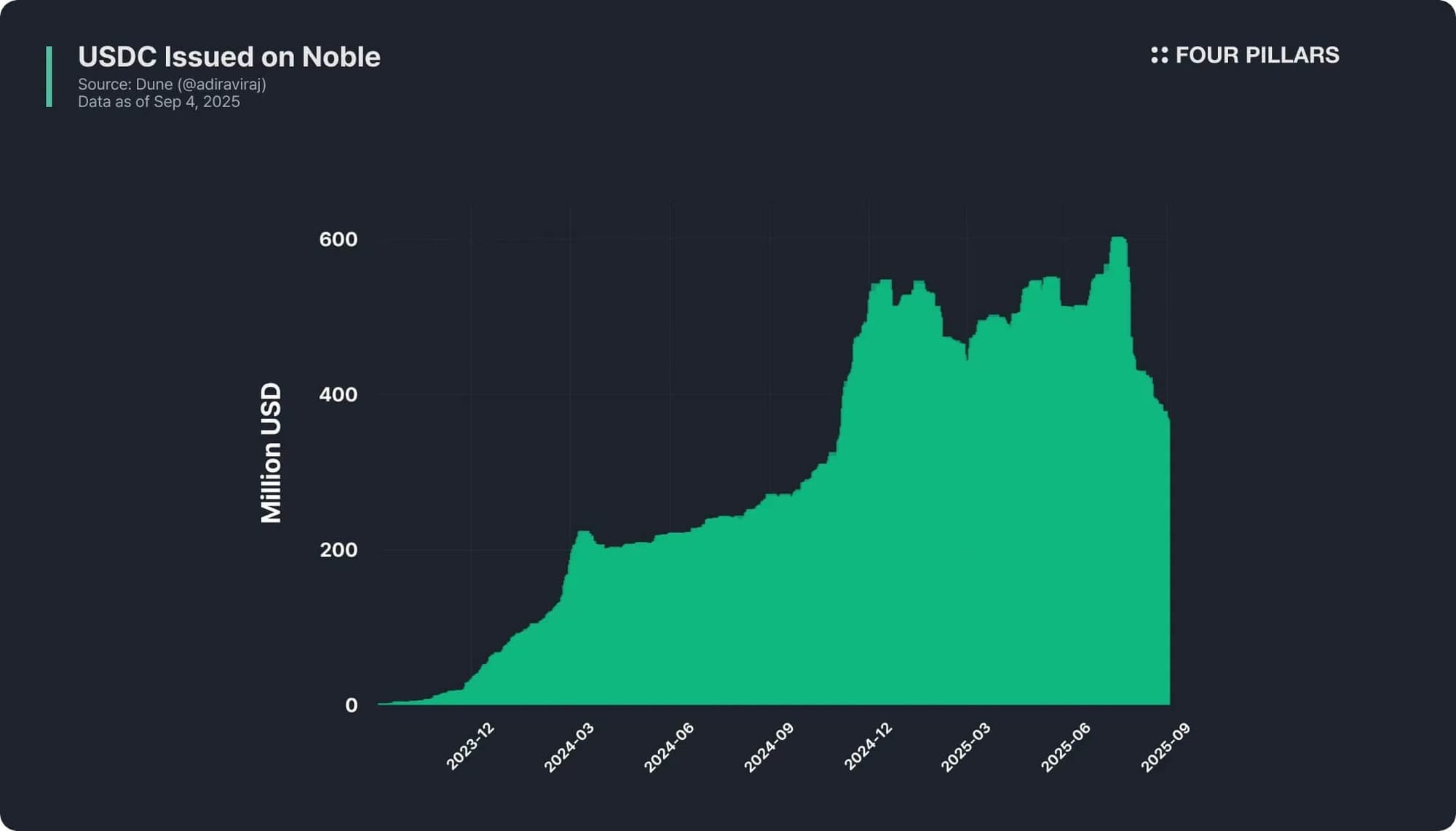Click the green accent bar beside the title
The width and height of the screenshot is (1456, 831).
point(49,76)
